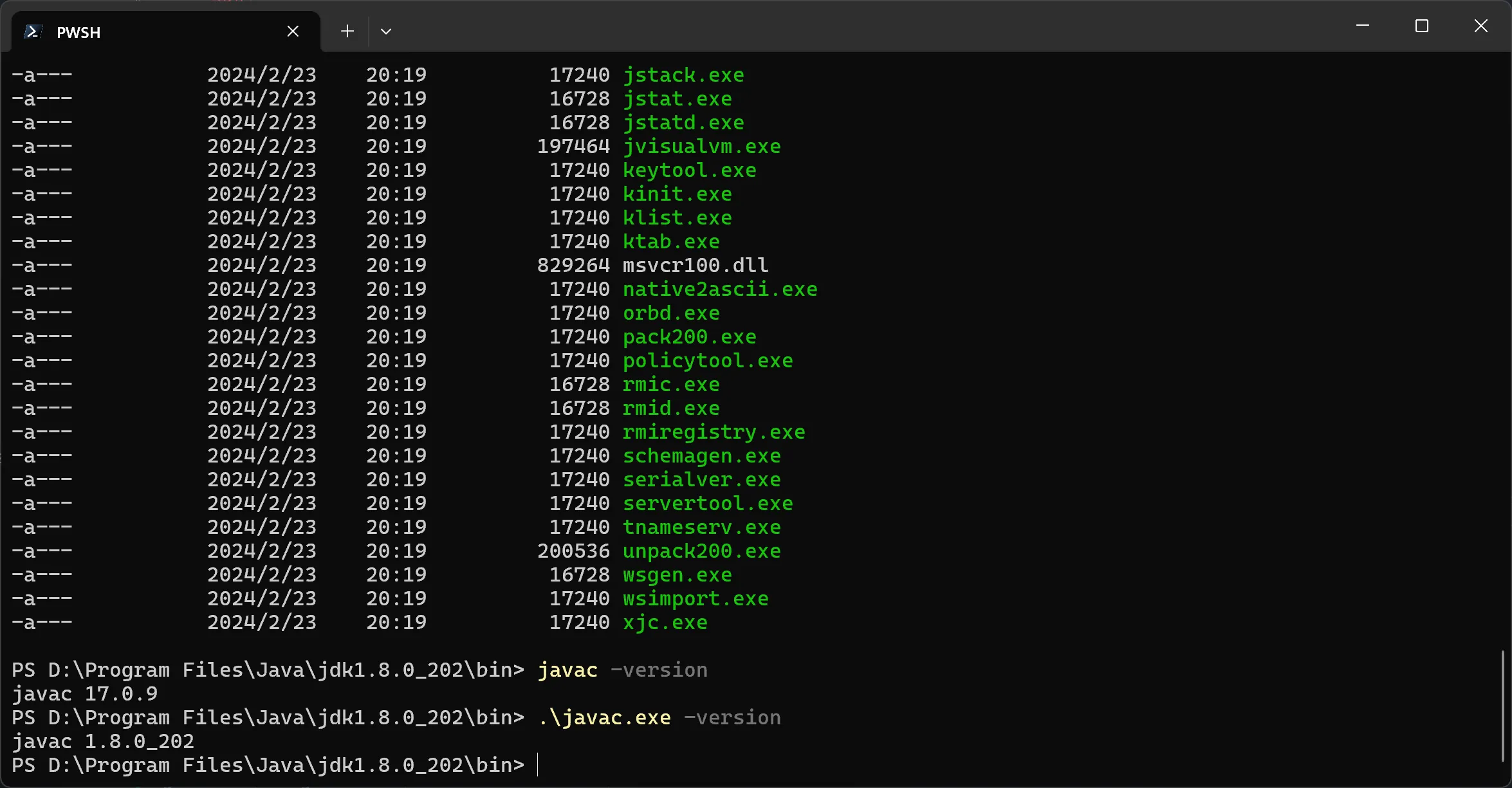Viewport: 1512px width, 788px height.
Task: Open a new tab with the plus button
Action: [347, 31]
